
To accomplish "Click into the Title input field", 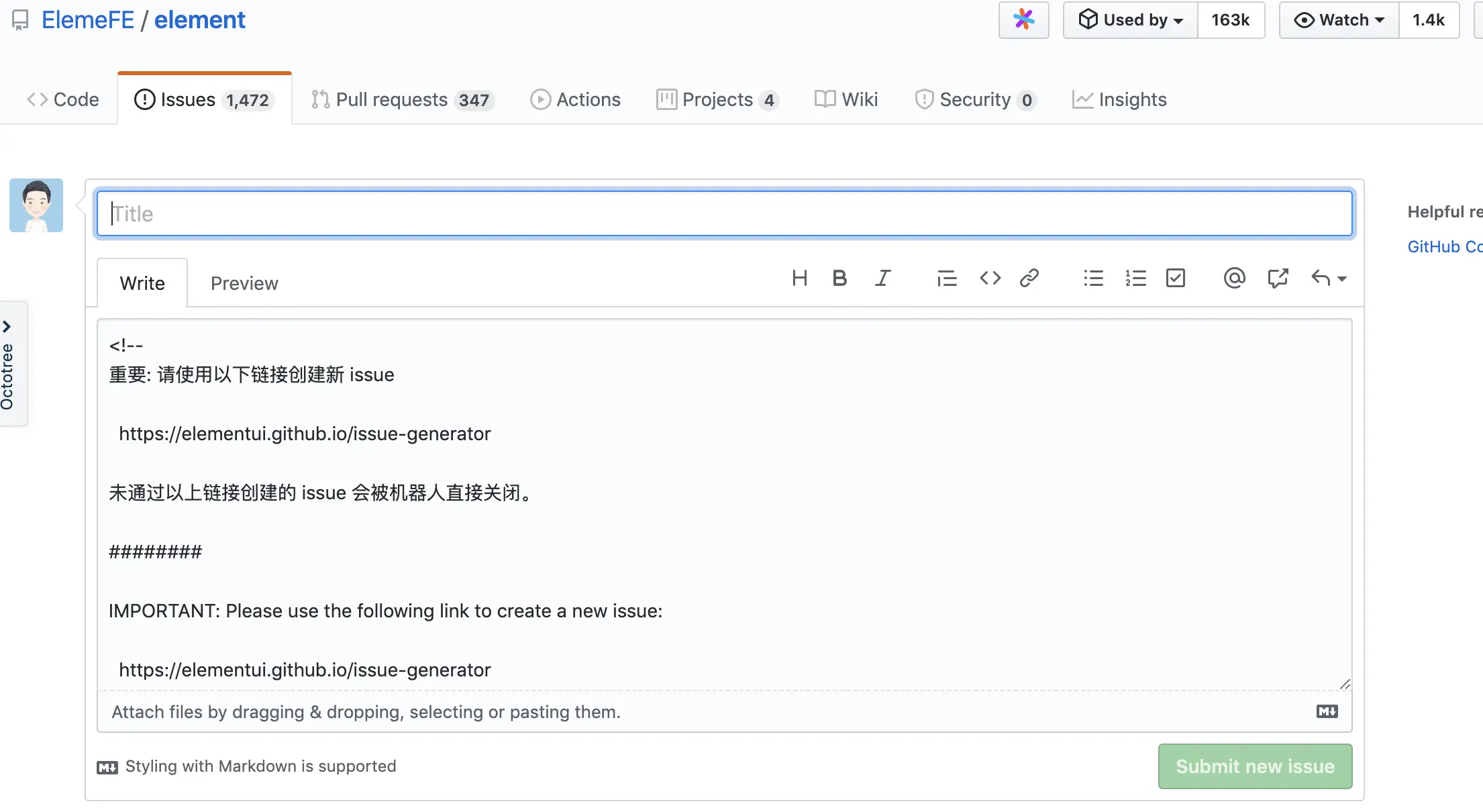I will [725, 213].
